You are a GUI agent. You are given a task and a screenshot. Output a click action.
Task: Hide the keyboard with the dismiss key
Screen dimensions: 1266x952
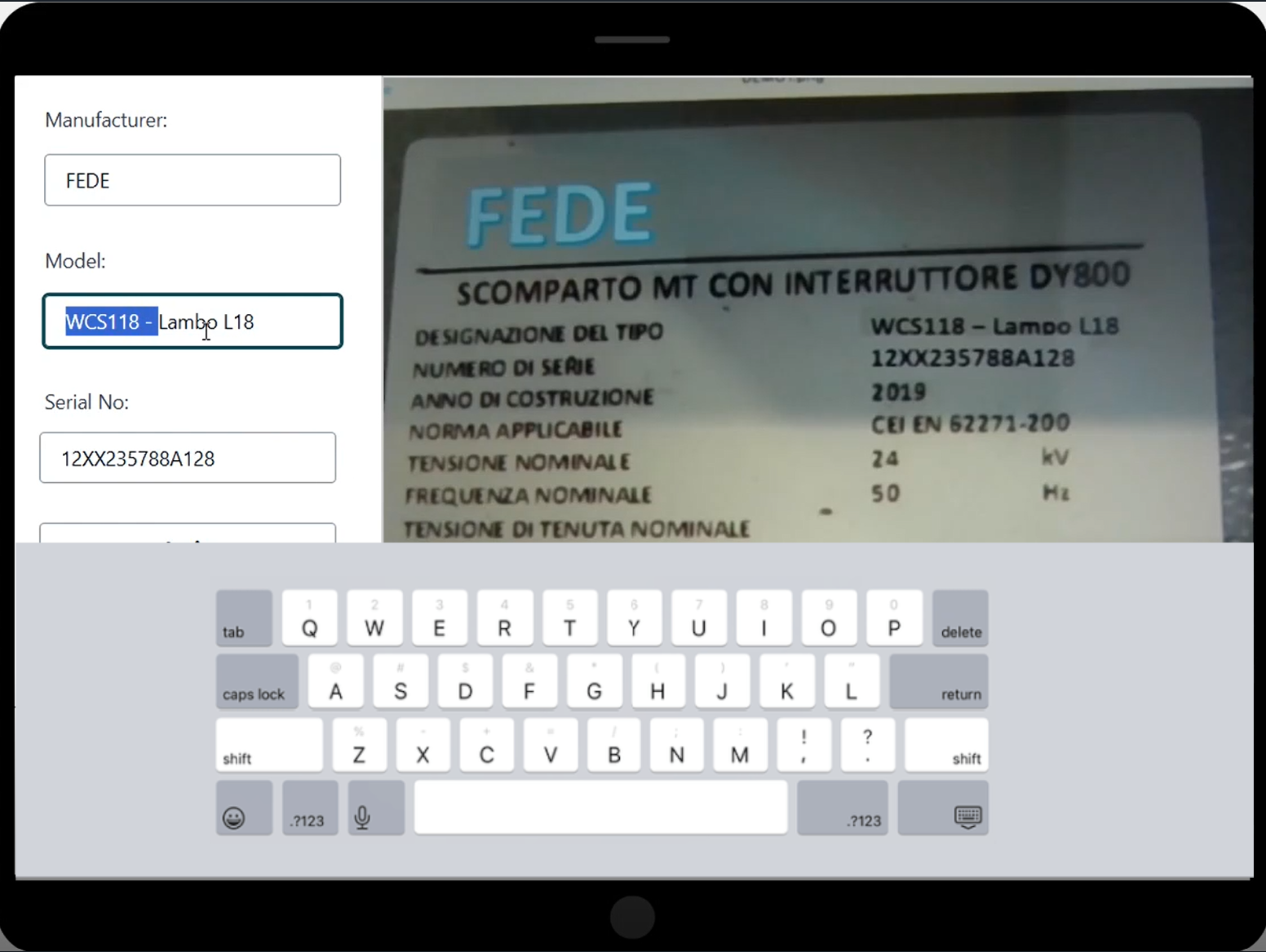point(943,808)
